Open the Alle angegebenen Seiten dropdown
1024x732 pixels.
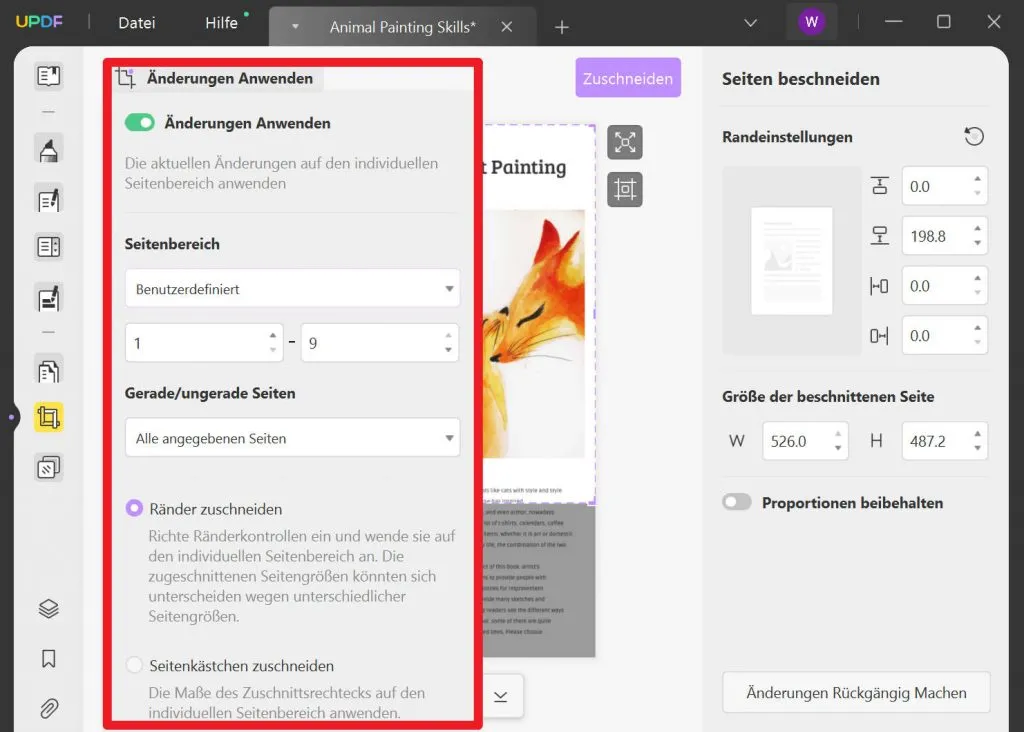[x=293, y=438]
